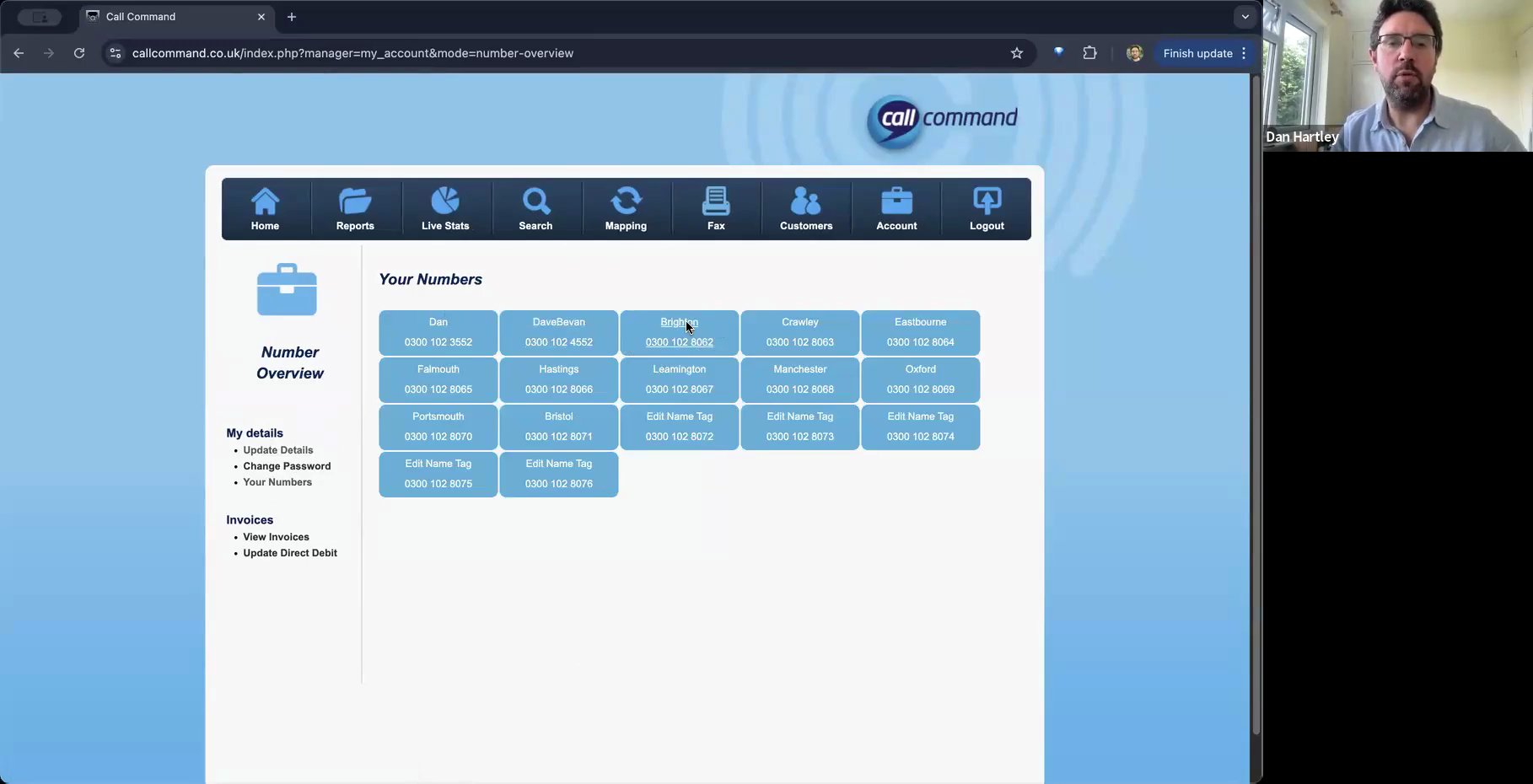1533x784 pixels.
Task: Open Live Stats pie chart icon
Action: [445, 201]
